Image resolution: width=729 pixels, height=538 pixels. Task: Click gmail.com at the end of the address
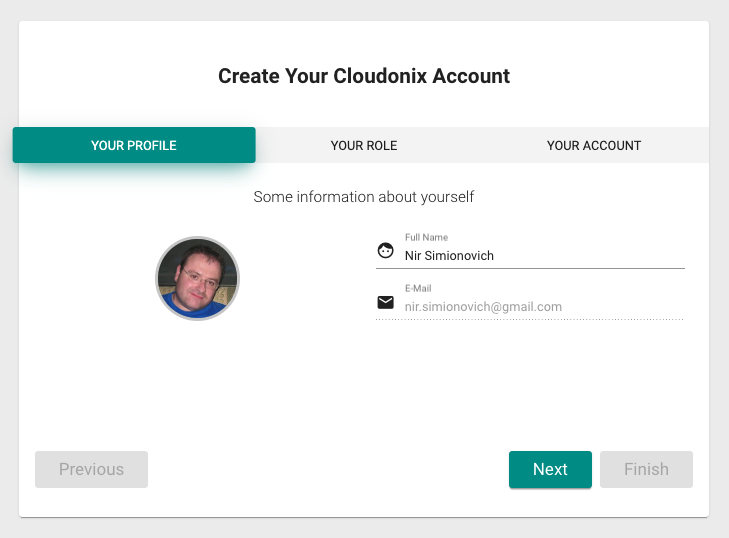(535, 307)
